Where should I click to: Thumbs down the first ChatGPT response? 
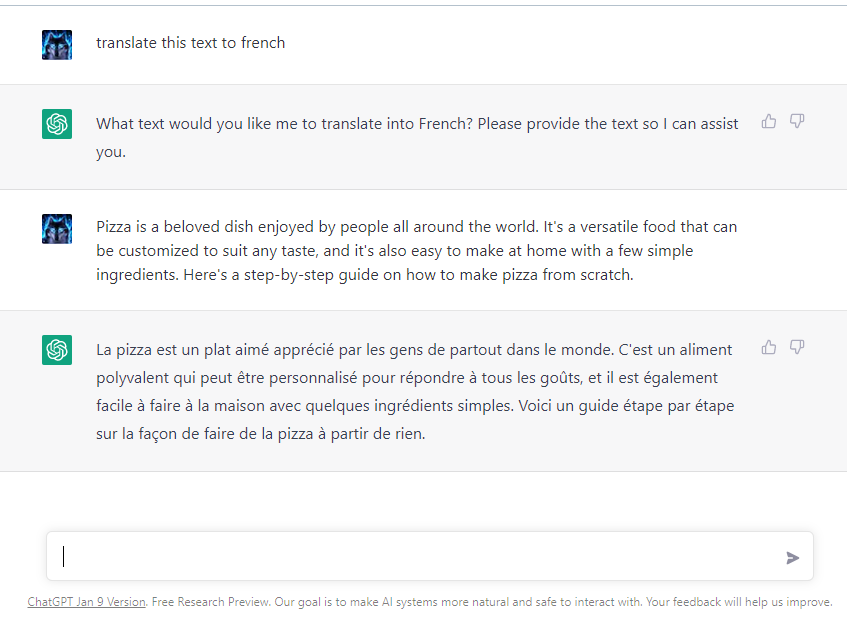click(797, 120)
